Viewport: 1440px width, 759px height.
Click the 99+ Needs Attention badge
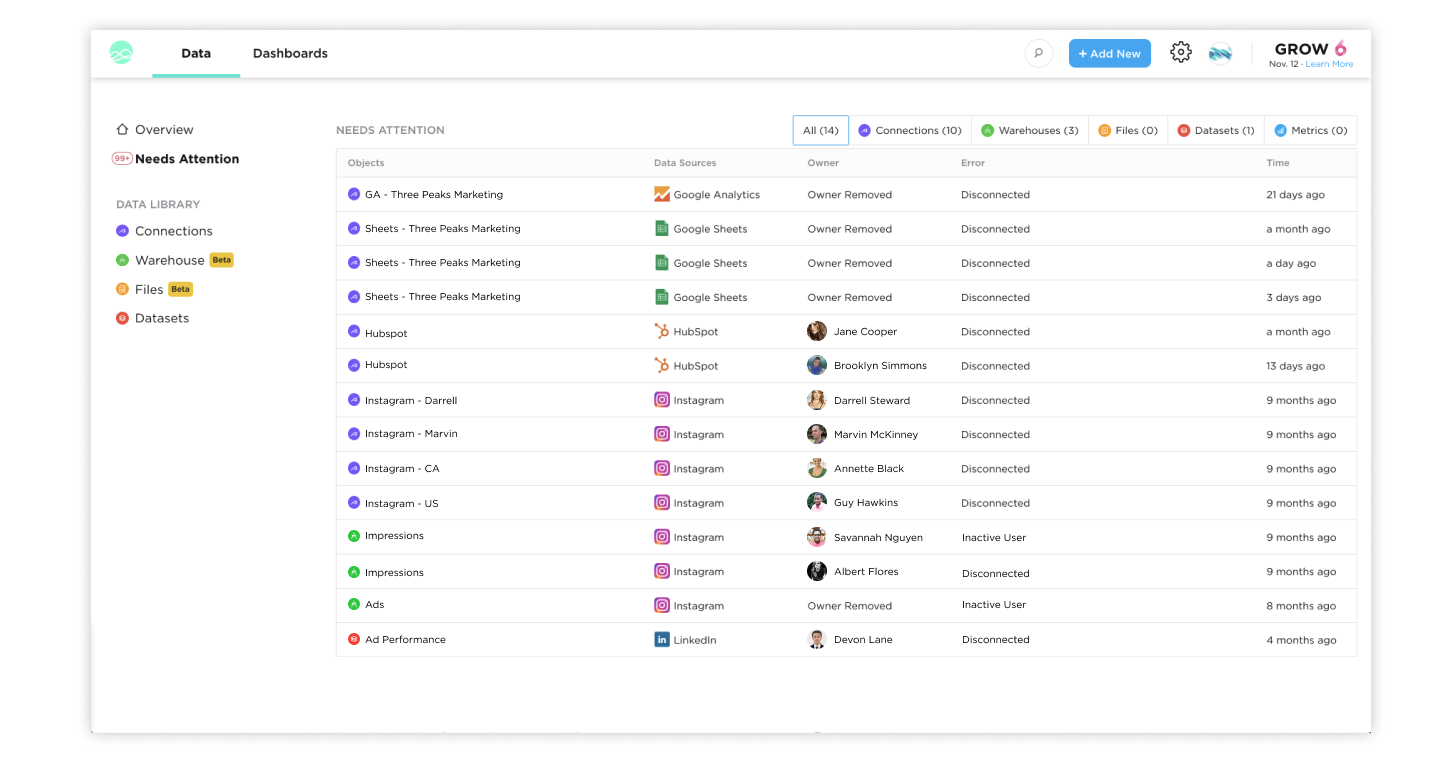click(122, 159)
